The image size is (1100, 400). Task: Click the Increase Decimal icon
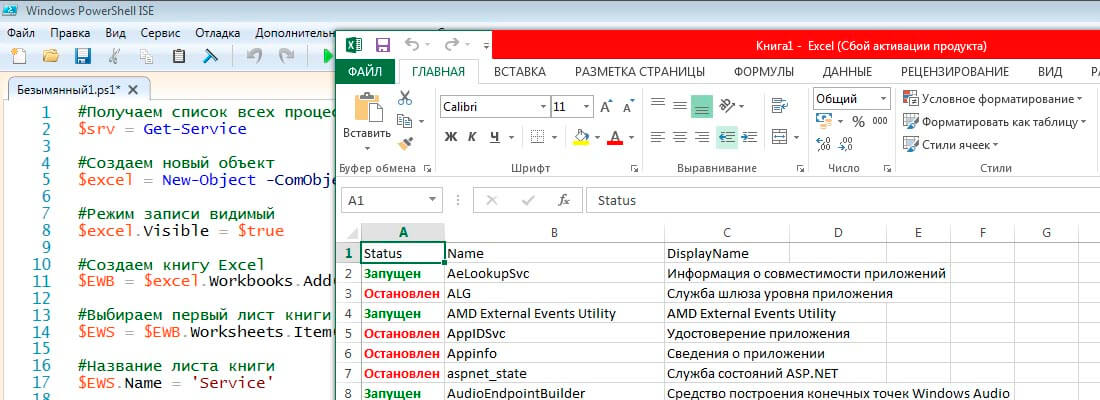pyautogui.click(x=824, y=144)
